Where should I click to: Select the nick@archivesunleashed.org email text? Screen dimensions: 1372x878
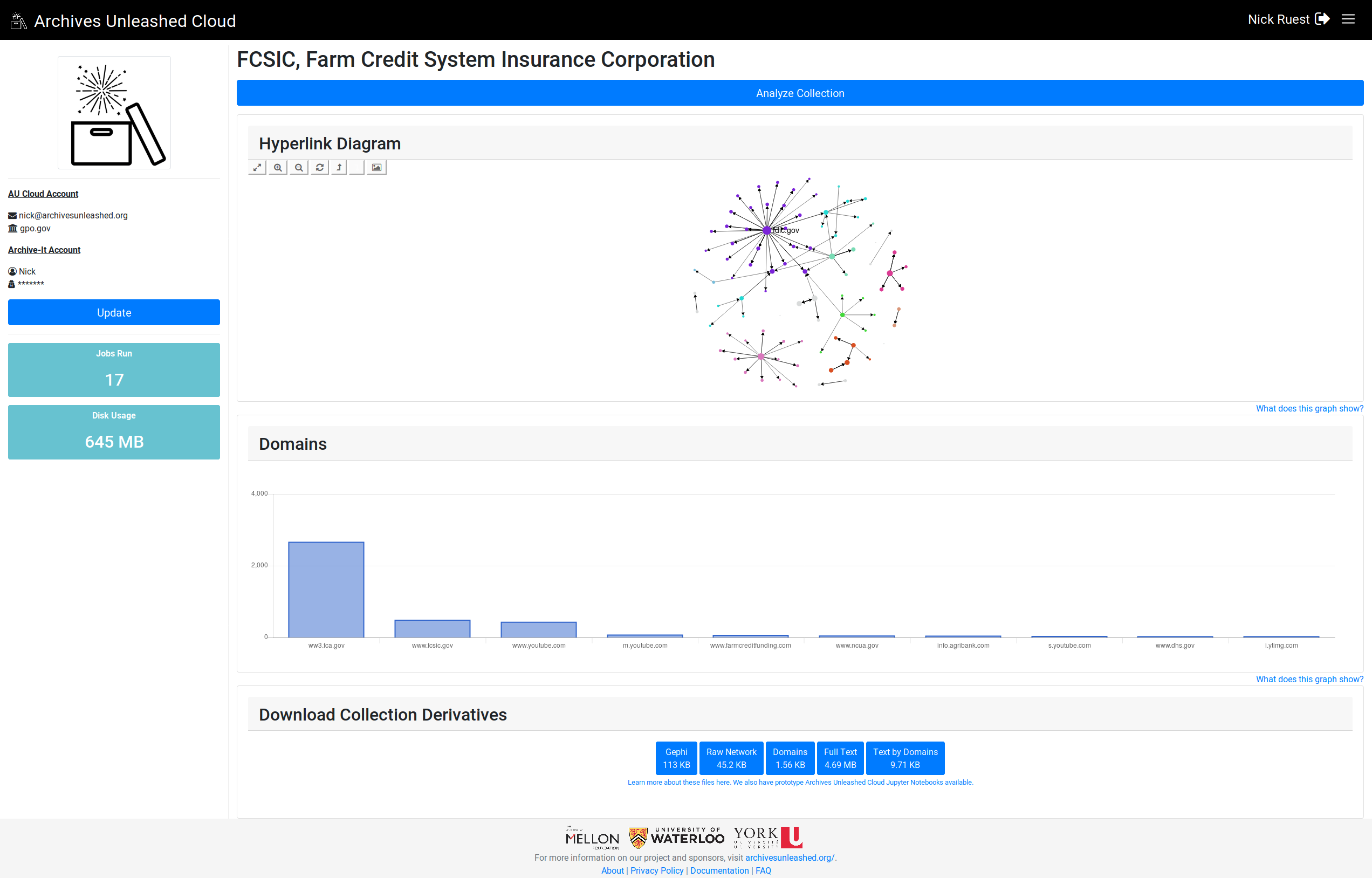[x=73, y=216]
